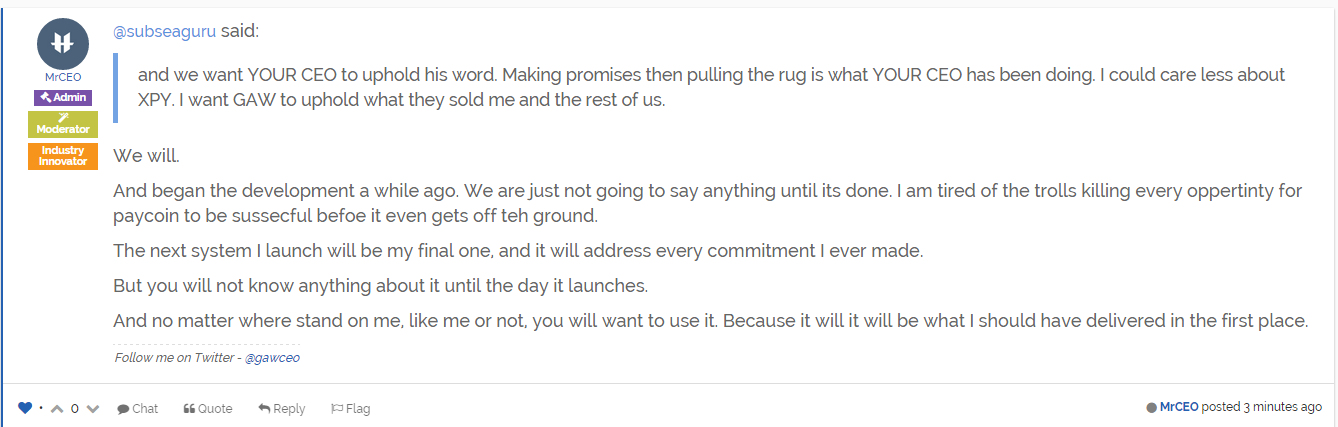
Task: Select the purple Admin badge
Action: coord(63,98)
